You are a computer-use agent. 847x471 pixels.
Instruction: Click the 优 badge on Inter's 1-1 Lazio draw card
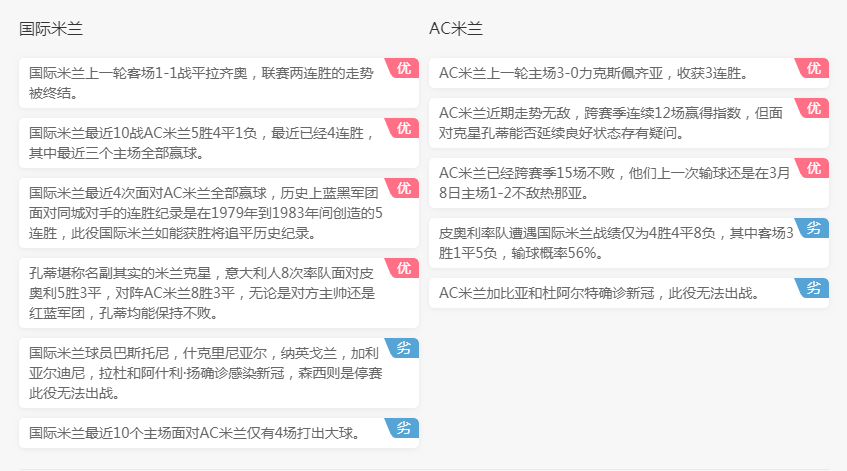click(403, 68)
